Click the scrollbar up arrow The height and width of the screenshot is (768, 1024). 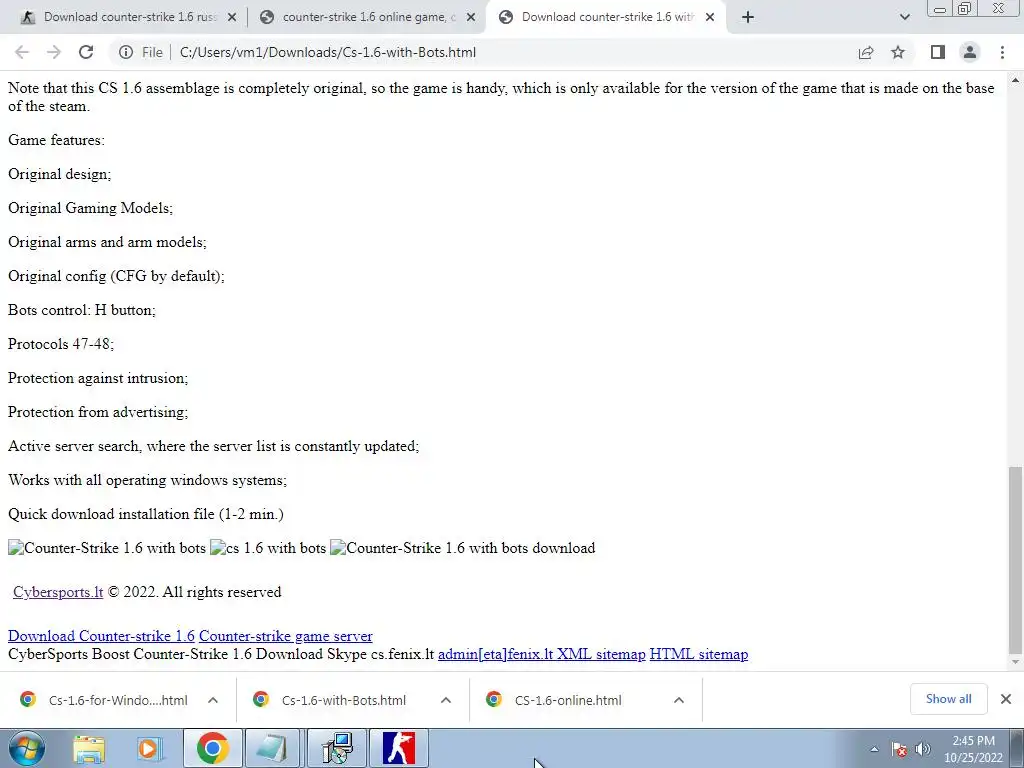coord(1014,80)
